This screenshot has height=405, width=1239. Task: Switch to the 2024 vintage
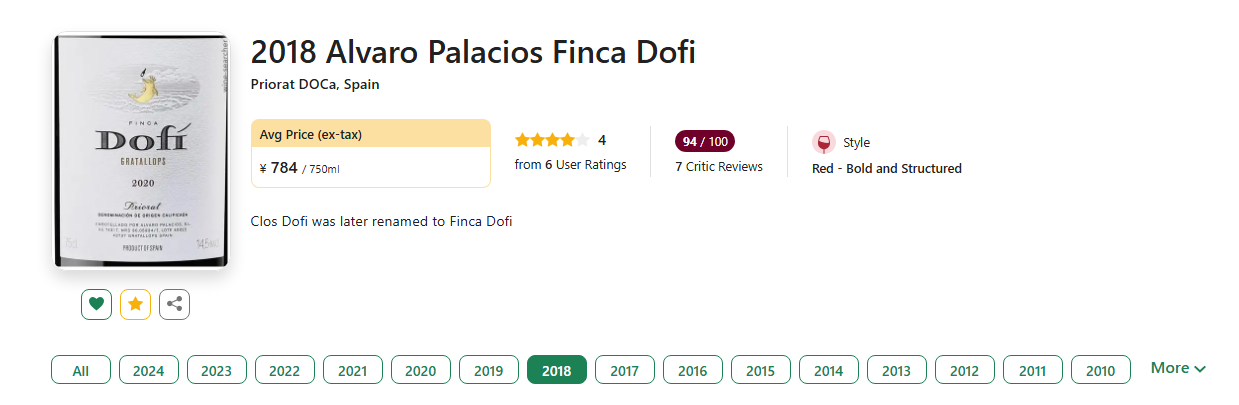tap(149, 370)
